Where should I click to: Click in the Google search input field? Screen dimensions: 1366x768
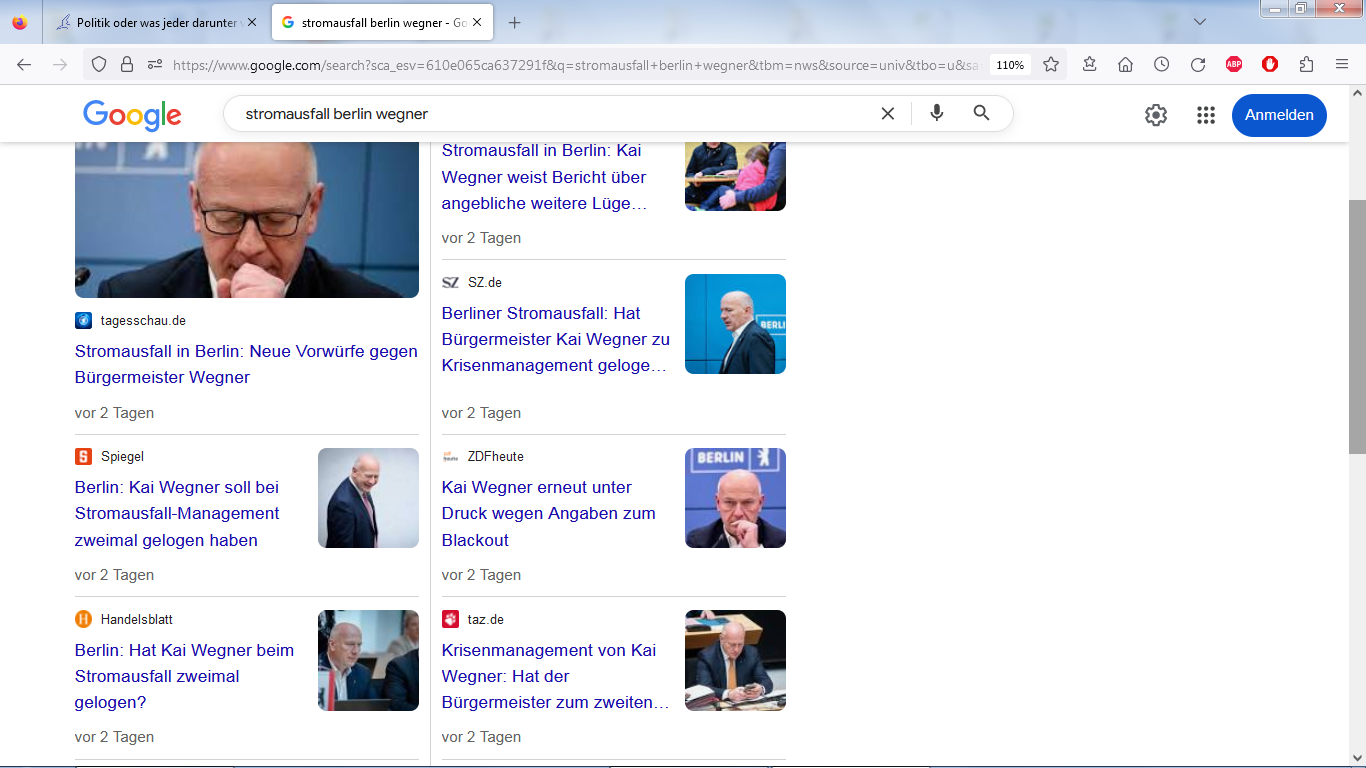(550, 114)
